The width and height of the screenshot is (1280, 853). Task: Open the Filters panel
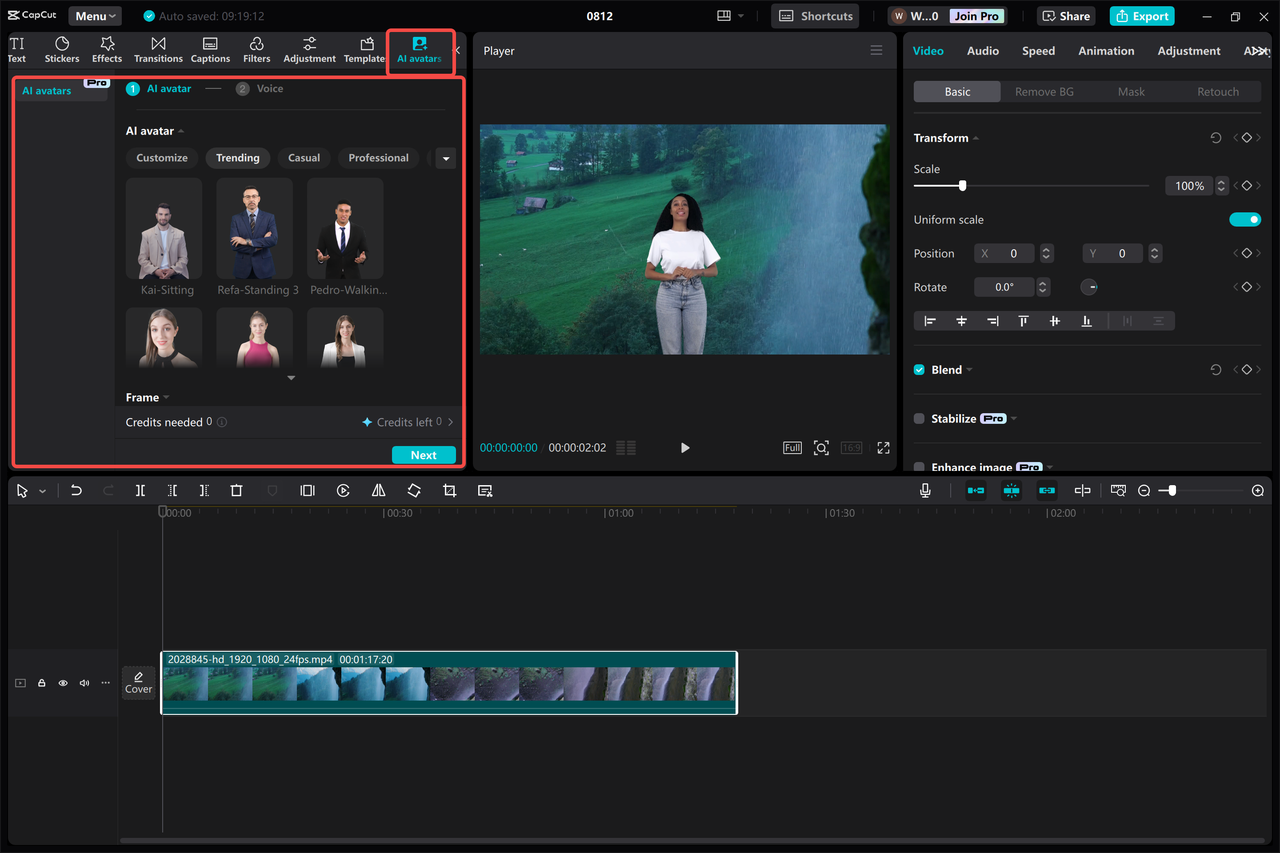click(256, 49)
